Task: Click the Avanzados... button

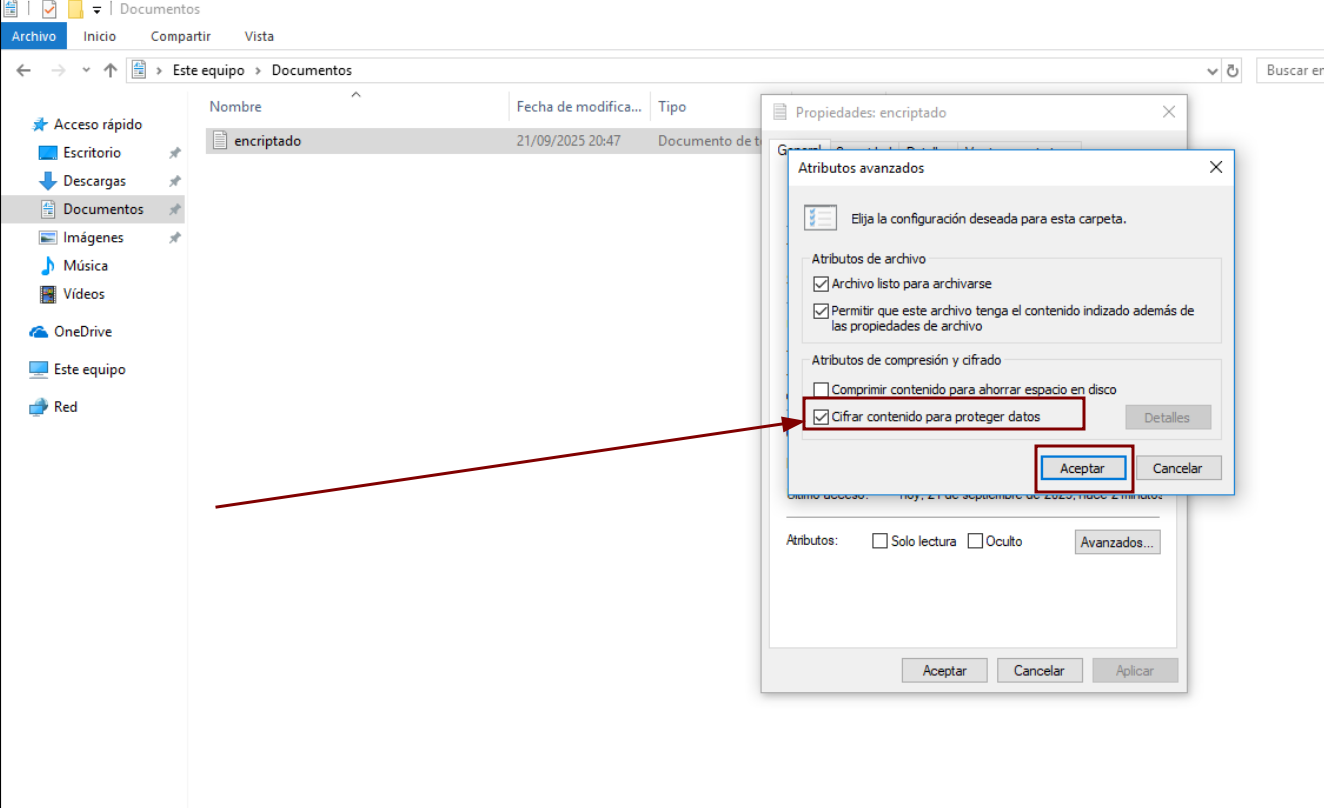Action: coord(1118,542)
